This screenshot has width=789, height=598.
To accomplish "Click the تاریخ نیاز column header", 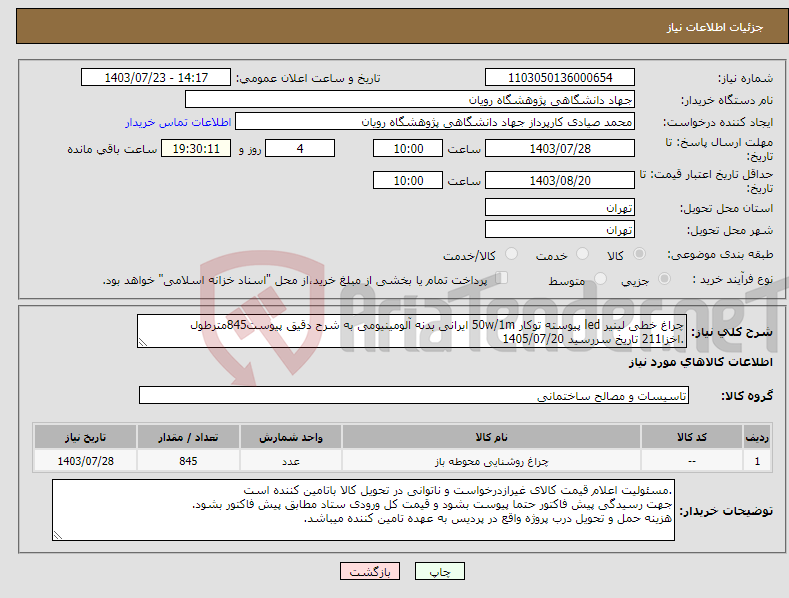I will (x=86, y=437).
